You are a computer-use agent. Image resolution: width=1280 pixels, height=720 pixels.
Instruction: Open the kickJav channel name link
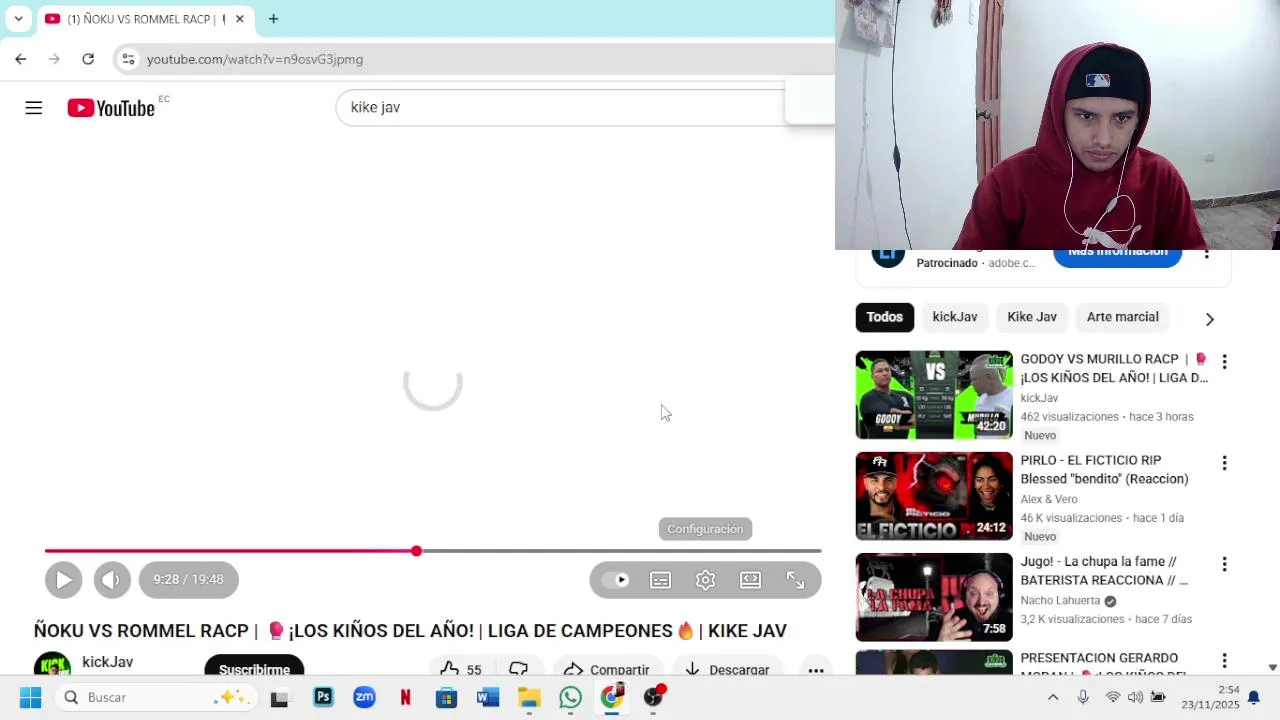pyautogui.click(x=108, y=662)
